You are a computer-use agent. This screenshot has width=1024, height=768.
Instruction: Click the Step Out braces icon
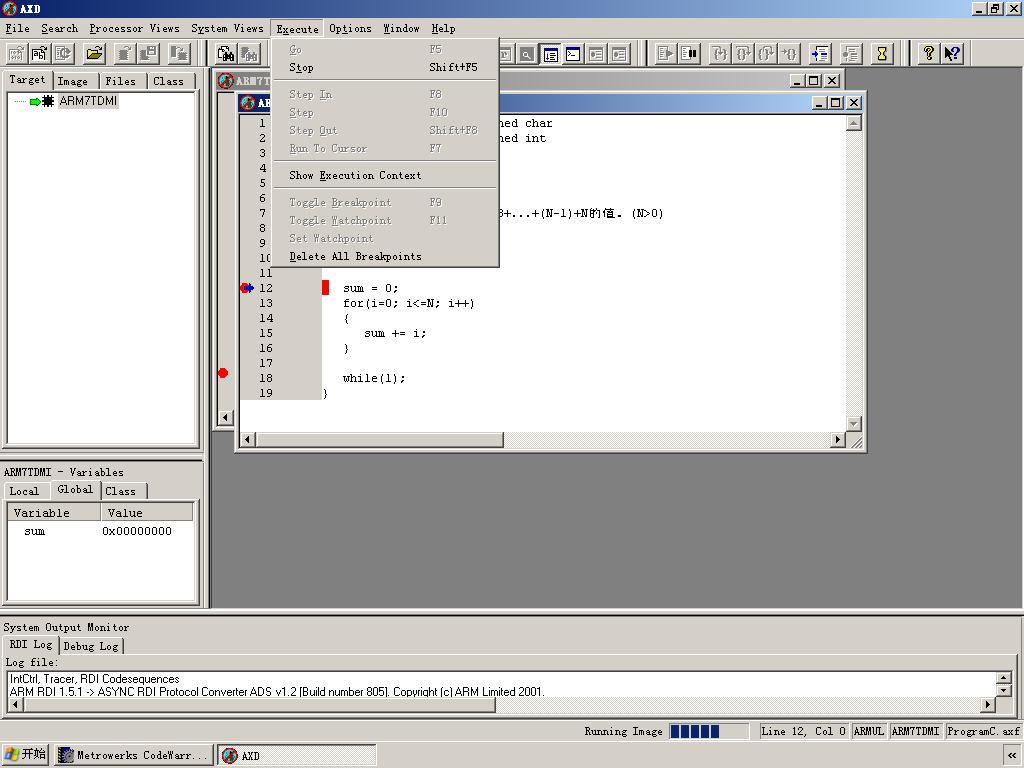click(x=766, y=54)
